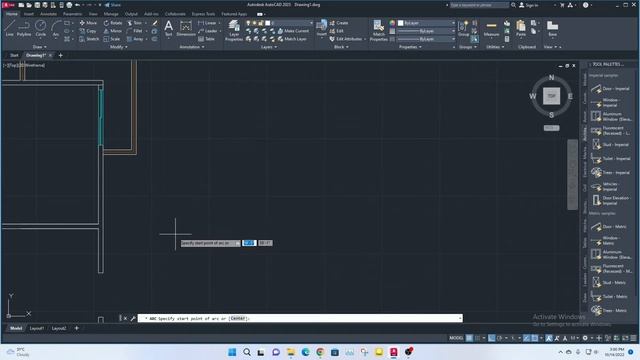Toggle clean screen icon in status bar
Screen dimensions: 640x360
point(625,338)
